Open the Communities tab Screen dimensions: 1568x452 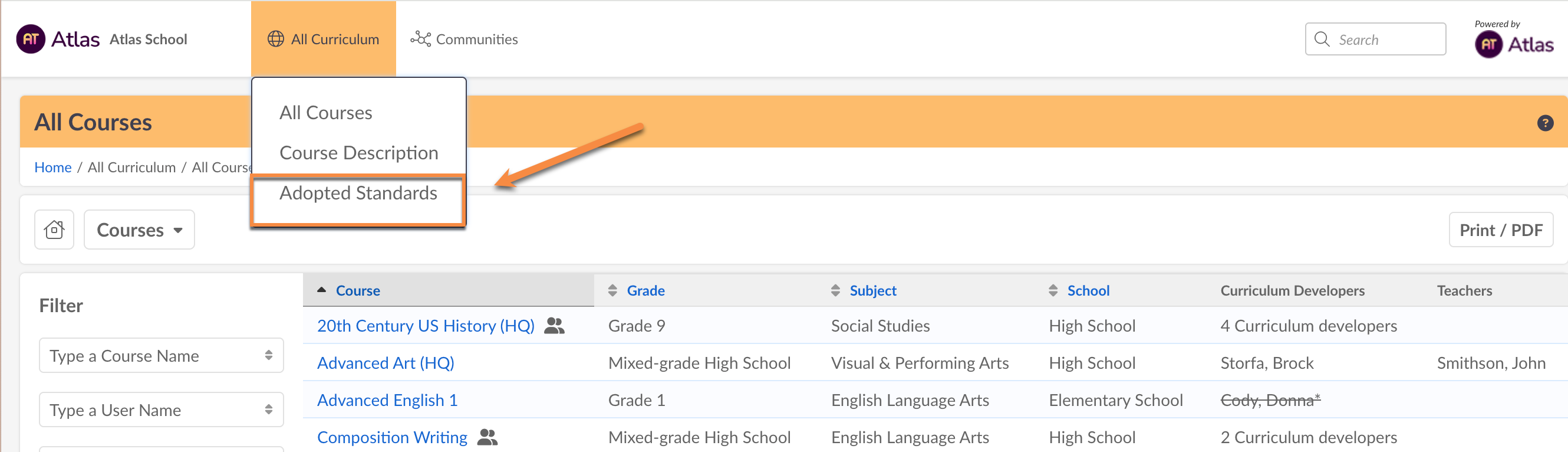(x=465, y=40)
